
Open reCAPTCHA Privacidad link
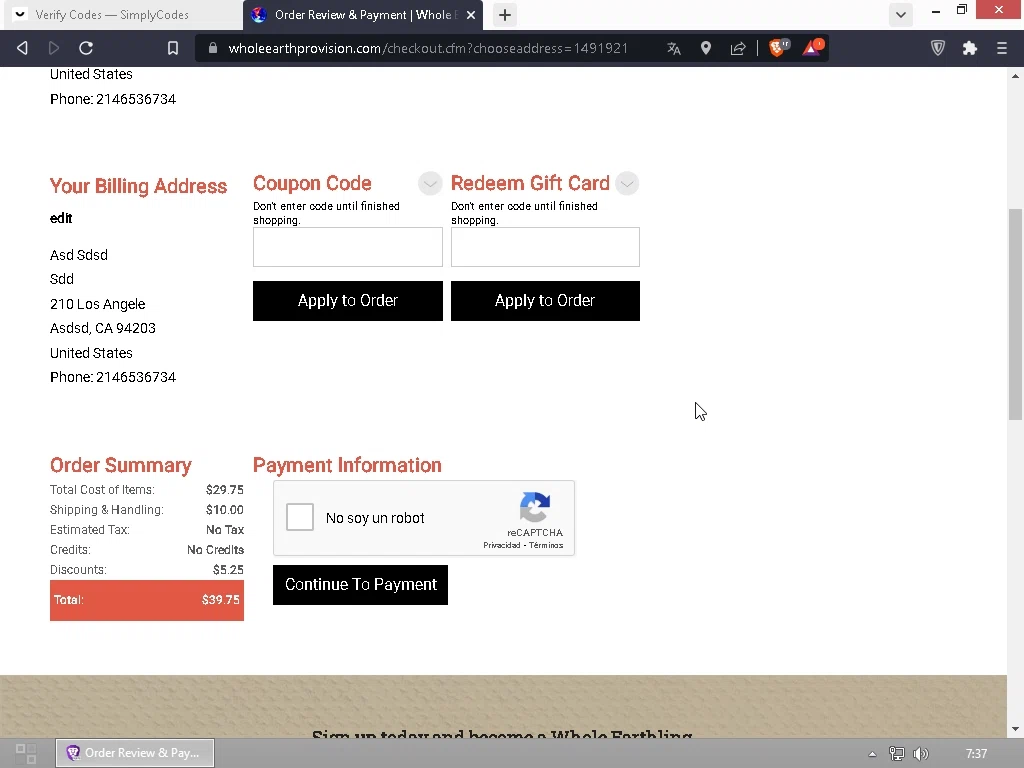502,545
